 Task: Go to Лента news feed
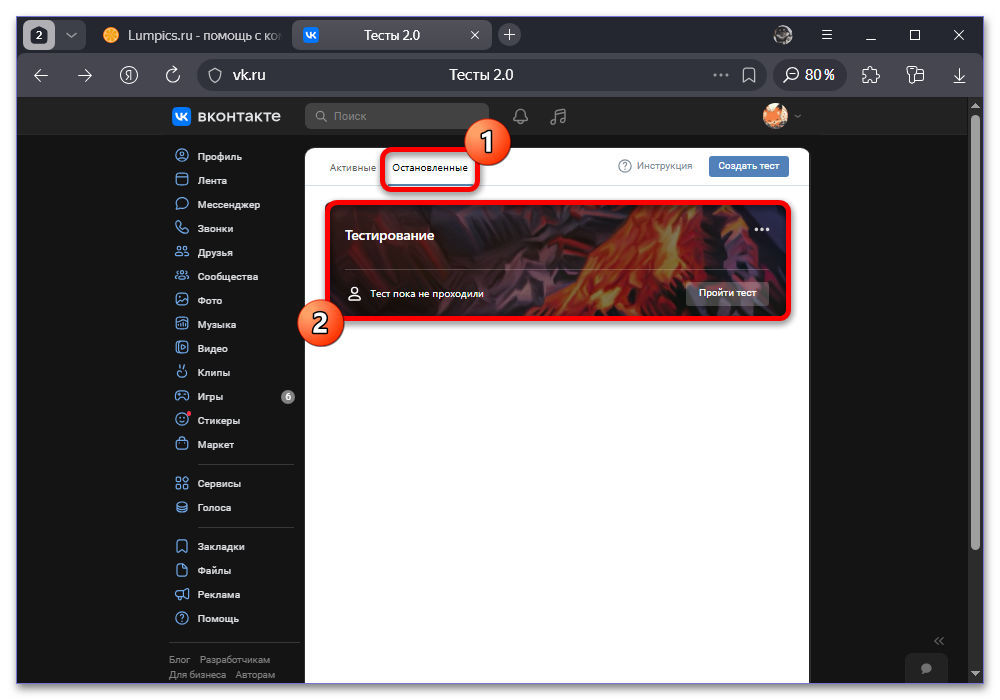[201, 180]
